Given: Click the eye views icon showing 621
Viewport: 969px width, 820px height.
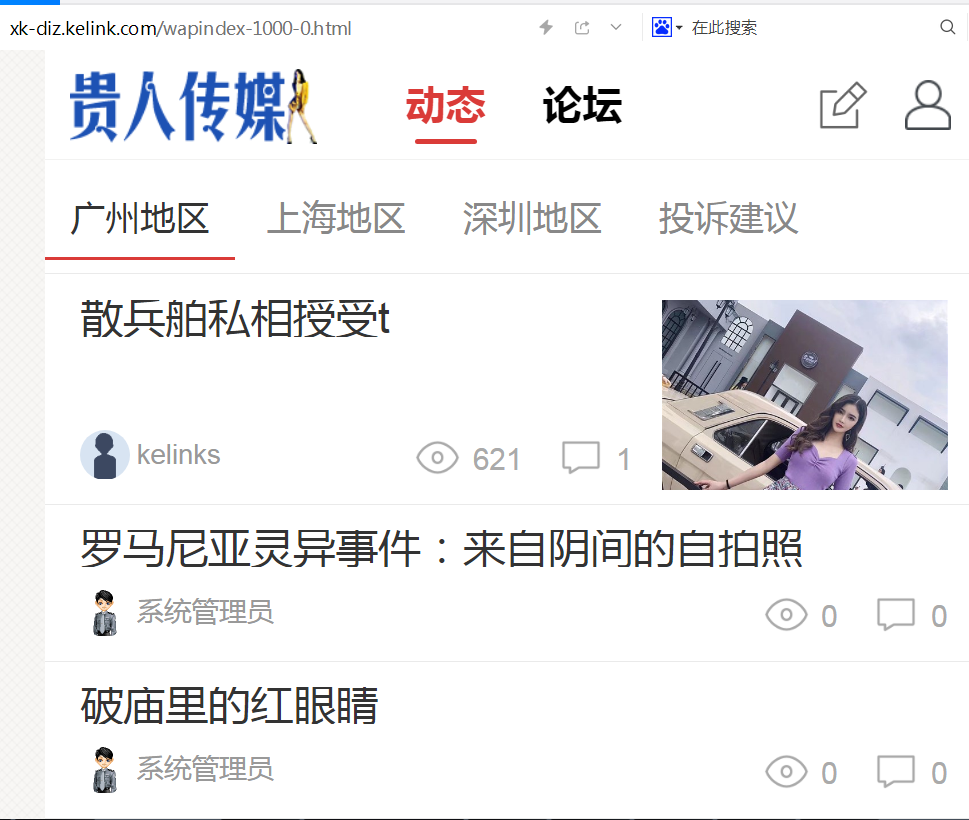Looking at the screenshot, I should coord(437,459).
